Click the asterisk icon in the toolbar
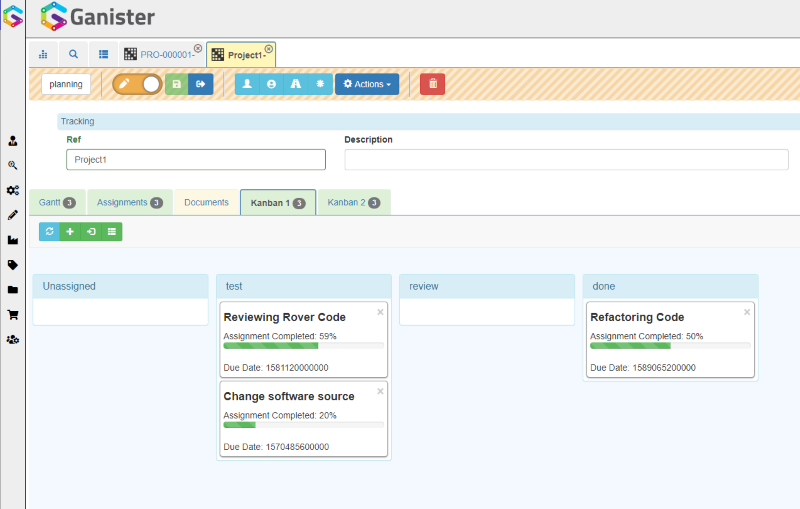The image size is (800, 509). 320,84
